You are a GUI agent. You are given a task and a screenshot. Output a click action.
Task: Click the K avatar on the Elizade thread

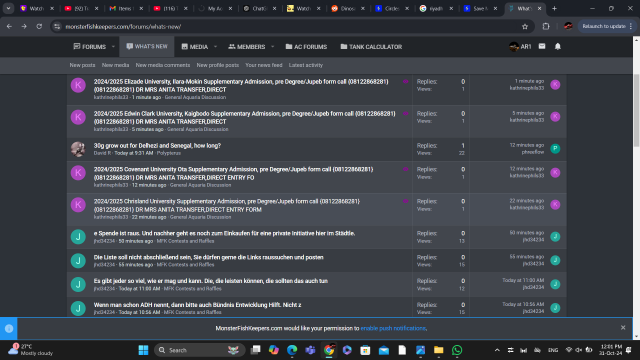[78, 85]
